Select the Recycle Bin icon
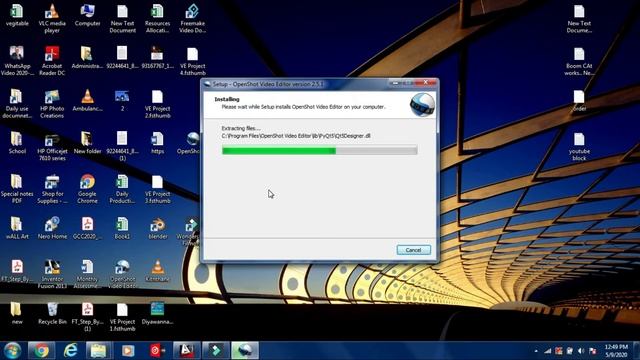 click(52, 313)
